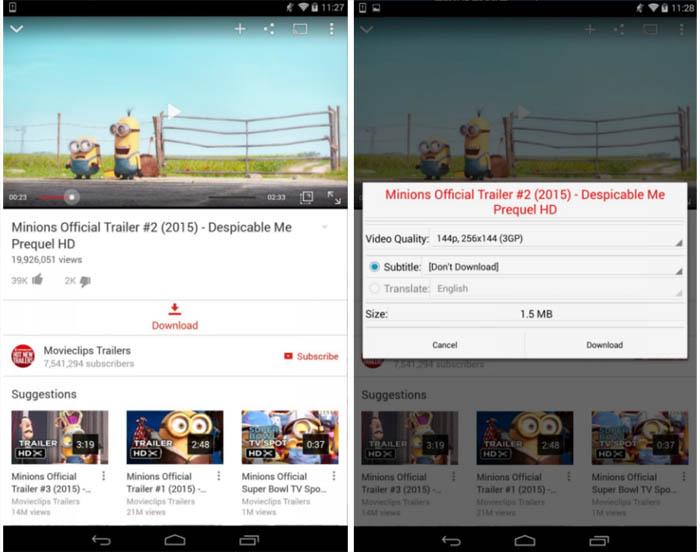Viewport: 700px width, 552px height.
Task: Tap the cast screen icon in left screen
Action: (x=300, y=29)
